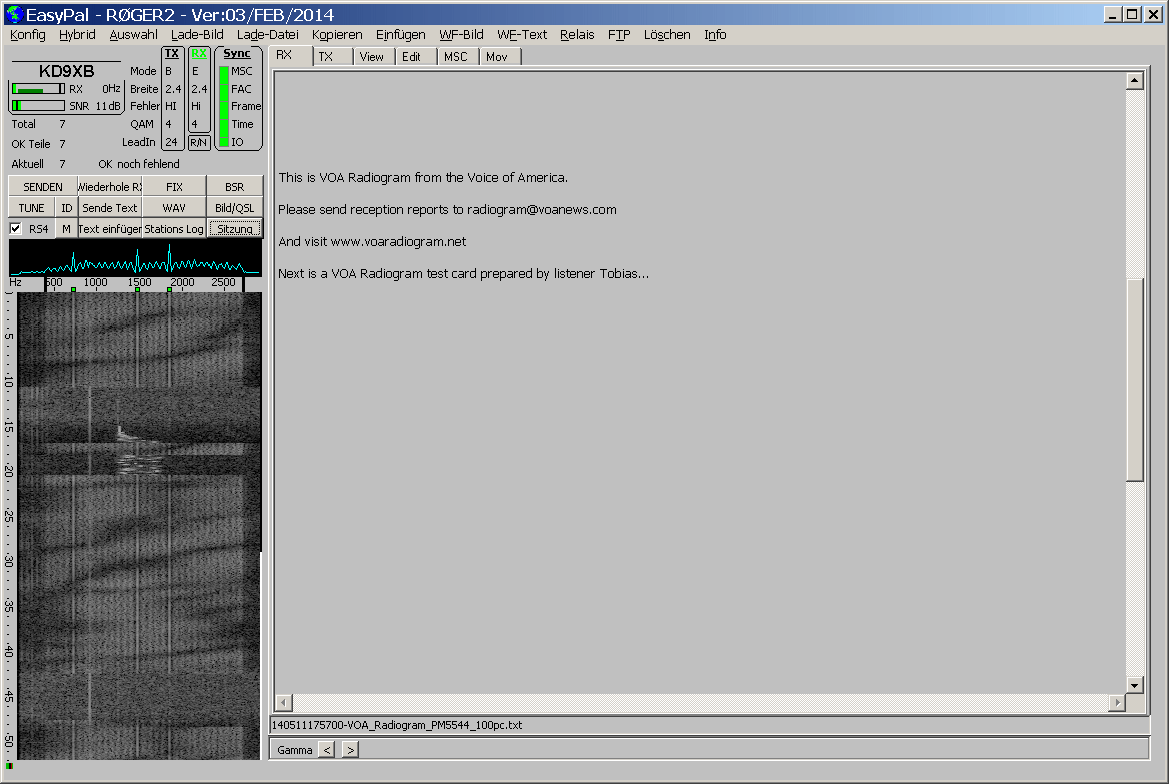
Task: Click the R/N indicator below RX column
Action: [x=199, y=142]
